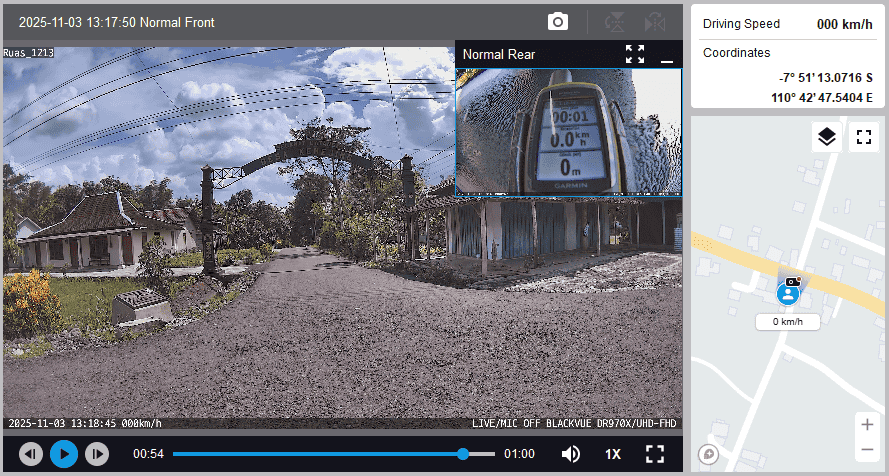Zoom out on the map
Screen dimensions: 889x476
point(866,450)
